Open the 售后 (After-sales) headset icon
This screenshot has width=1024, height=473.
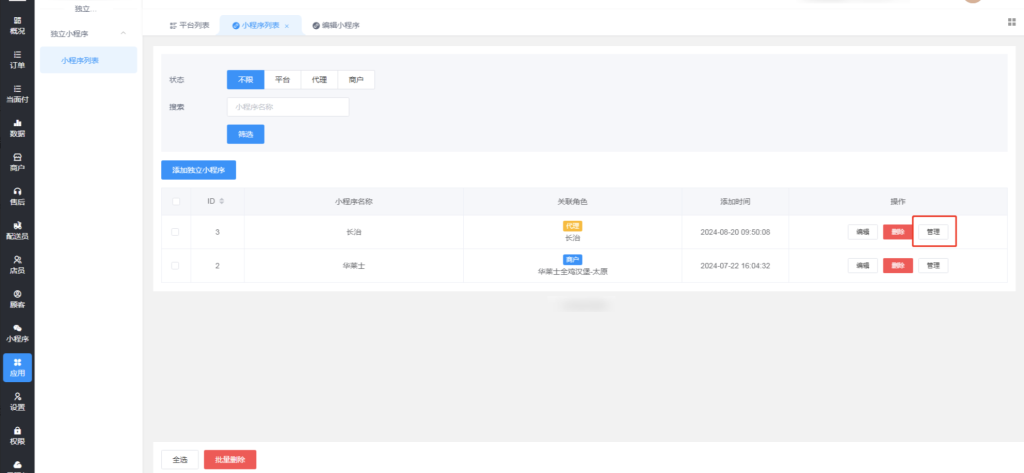coord(17,195)
